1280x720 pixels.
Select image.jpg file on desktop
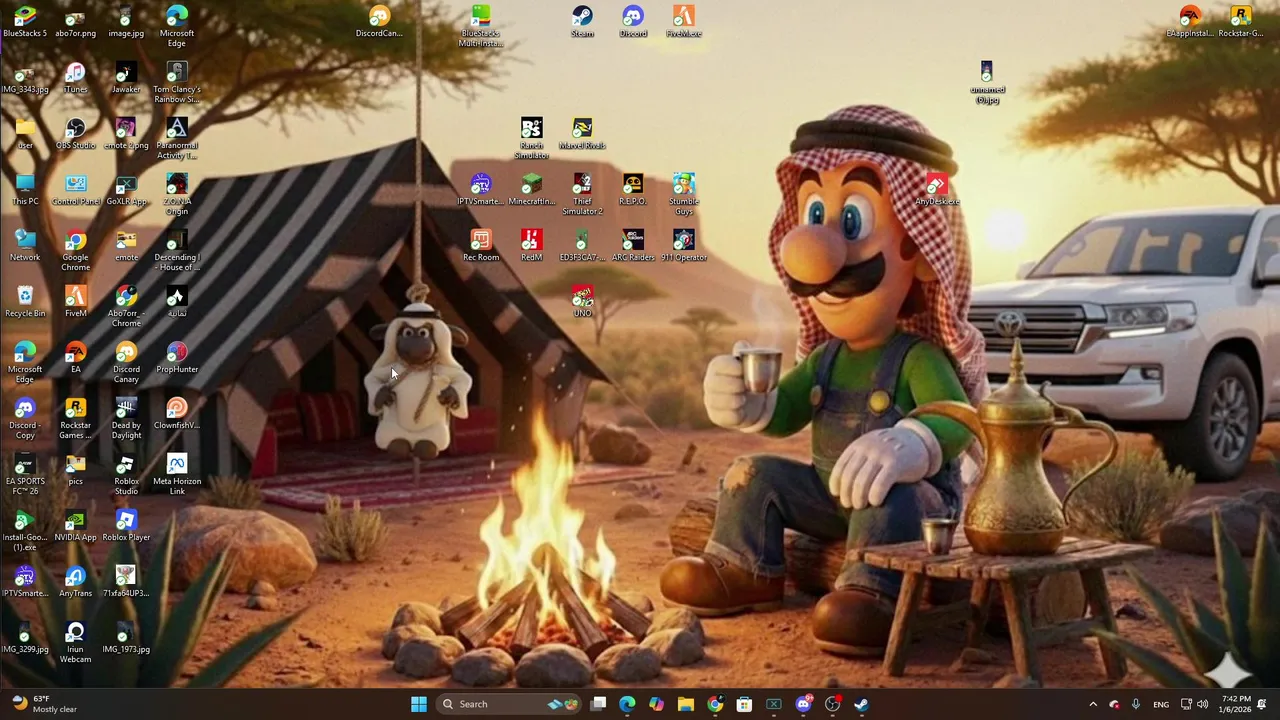point(126,22)
